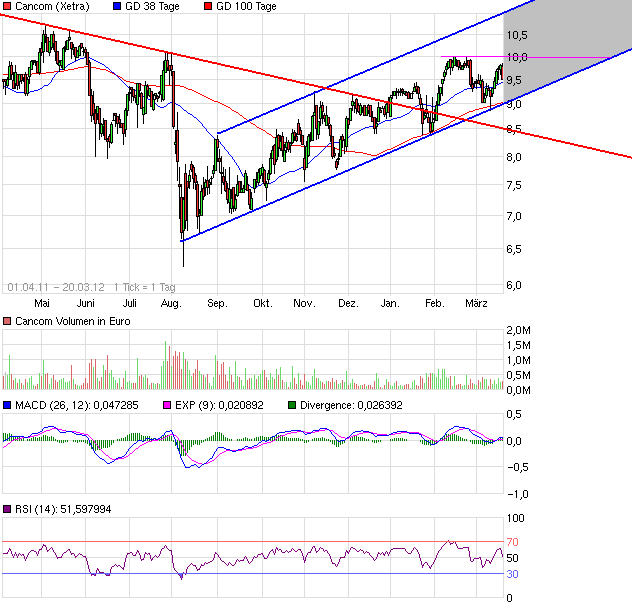The image size is (632, 606).
Task: Click the 6,5 price axis label
Action: coord(514,249)
